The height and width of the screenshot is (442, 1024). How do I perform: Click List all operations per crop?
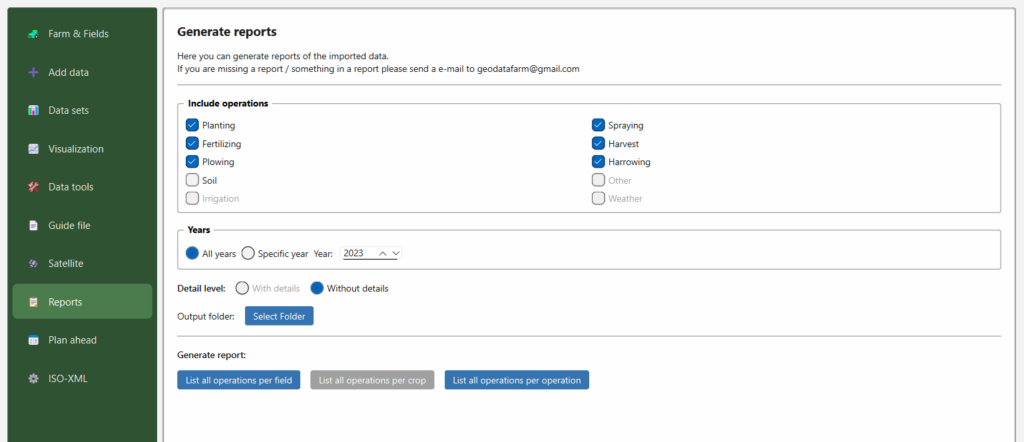click(x=372, y=380)
